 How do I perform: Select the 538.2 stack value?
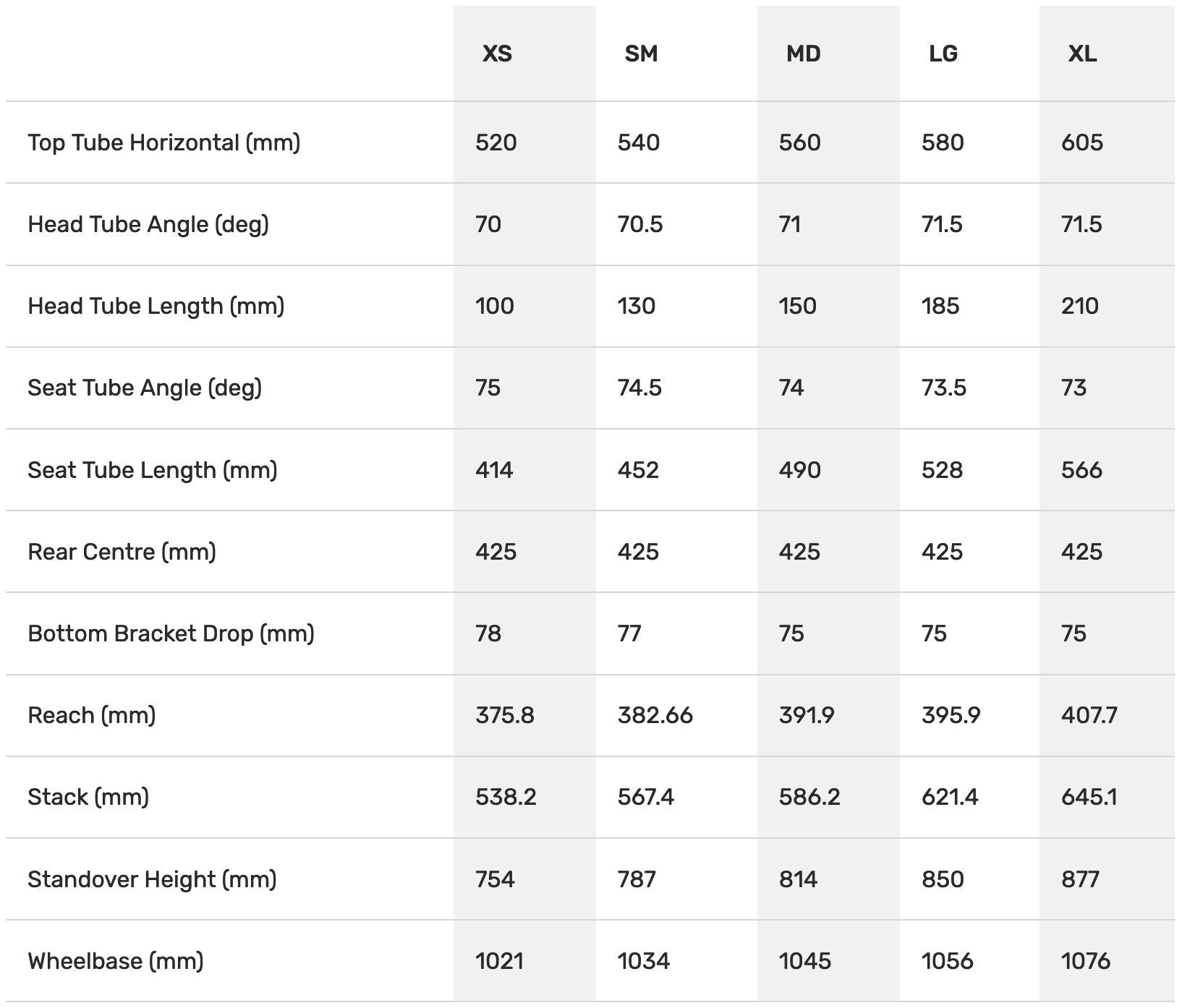point(506,797)
